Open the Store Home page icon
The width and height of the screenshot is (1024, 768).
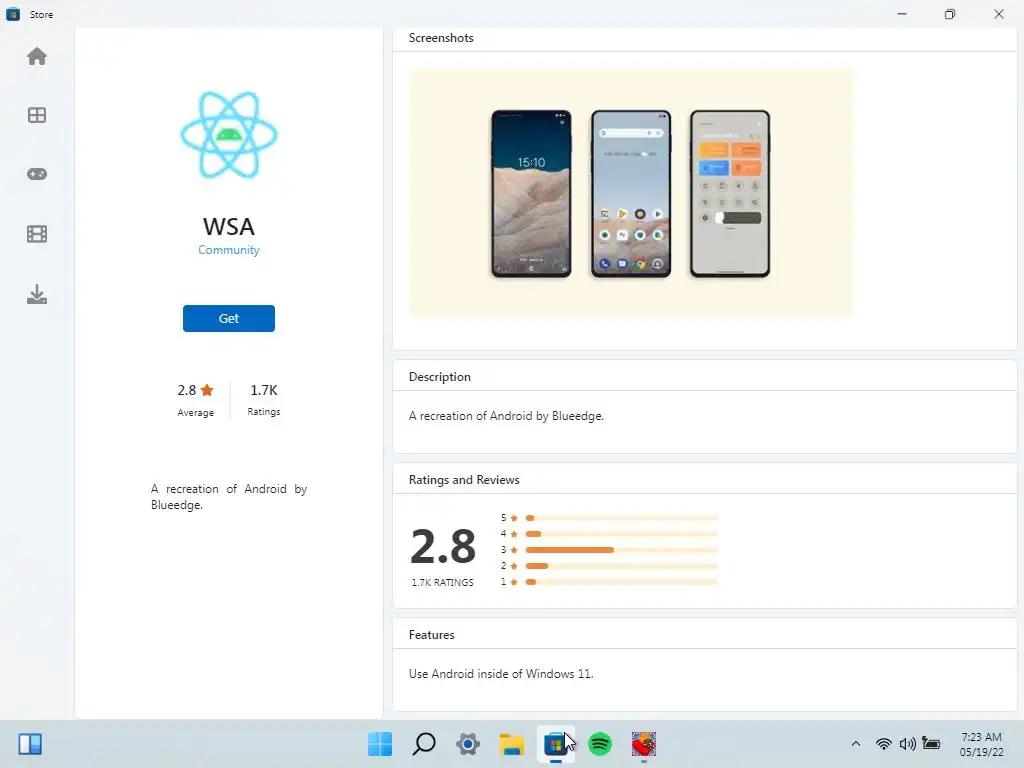pos(37,57)
